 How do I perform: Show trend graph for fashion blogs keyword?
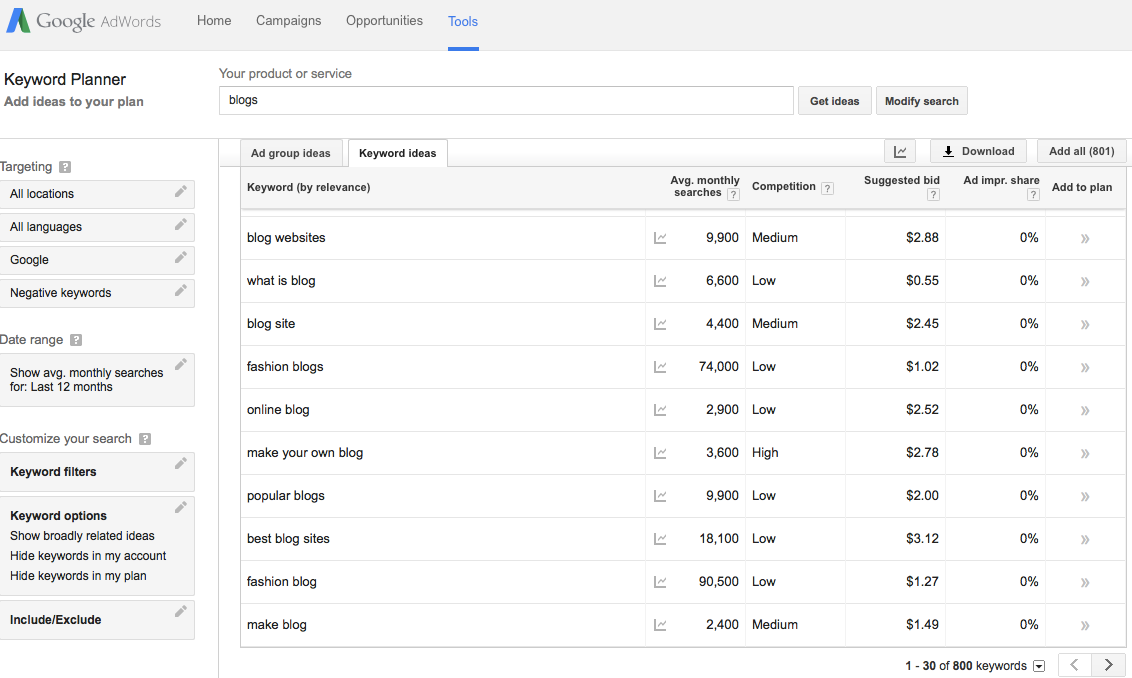click(x=660, y=367)
